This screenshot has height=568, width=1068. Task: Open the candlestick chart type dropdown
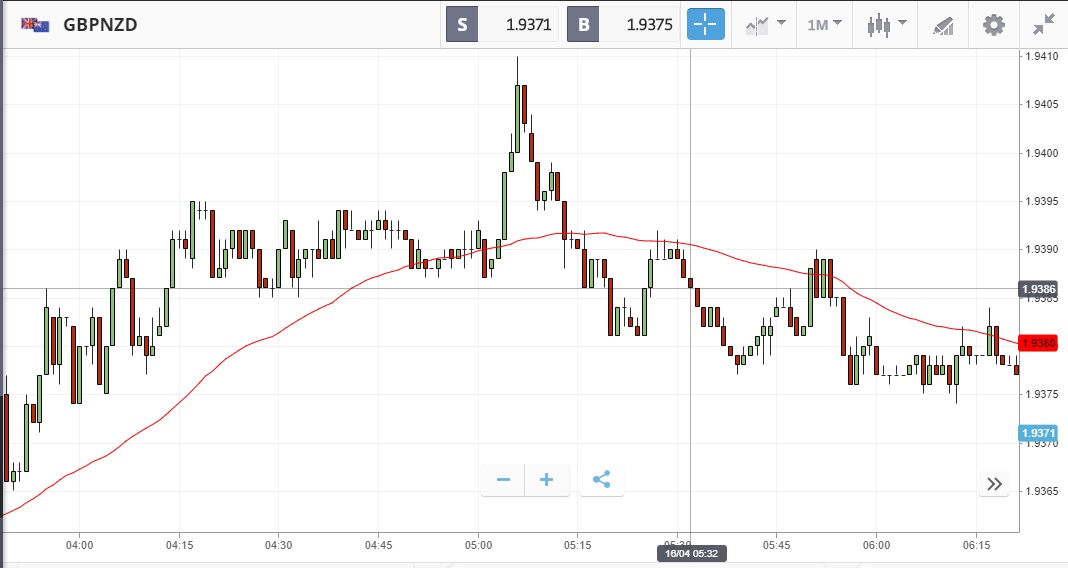(x=887, y=25)
